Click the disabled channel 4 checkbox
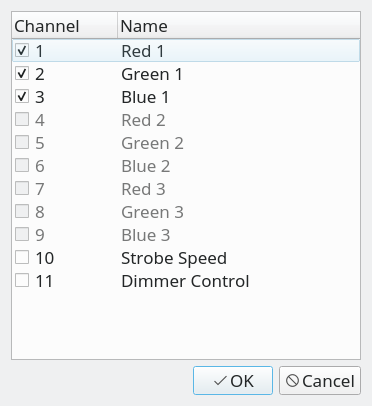The height and width of the screenshot is (406, 372). point(22,120)
